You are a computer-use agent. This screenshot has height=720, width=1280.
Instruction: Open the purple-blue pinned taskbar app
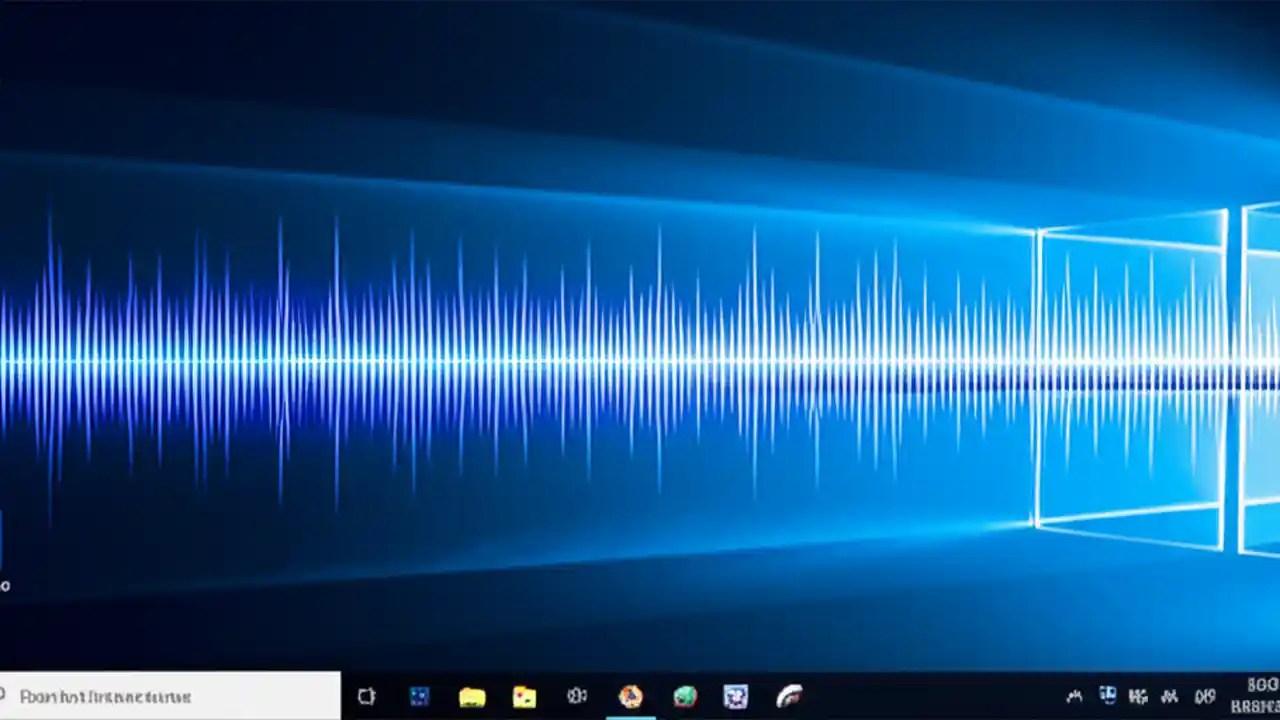click(x=737, y=695)
